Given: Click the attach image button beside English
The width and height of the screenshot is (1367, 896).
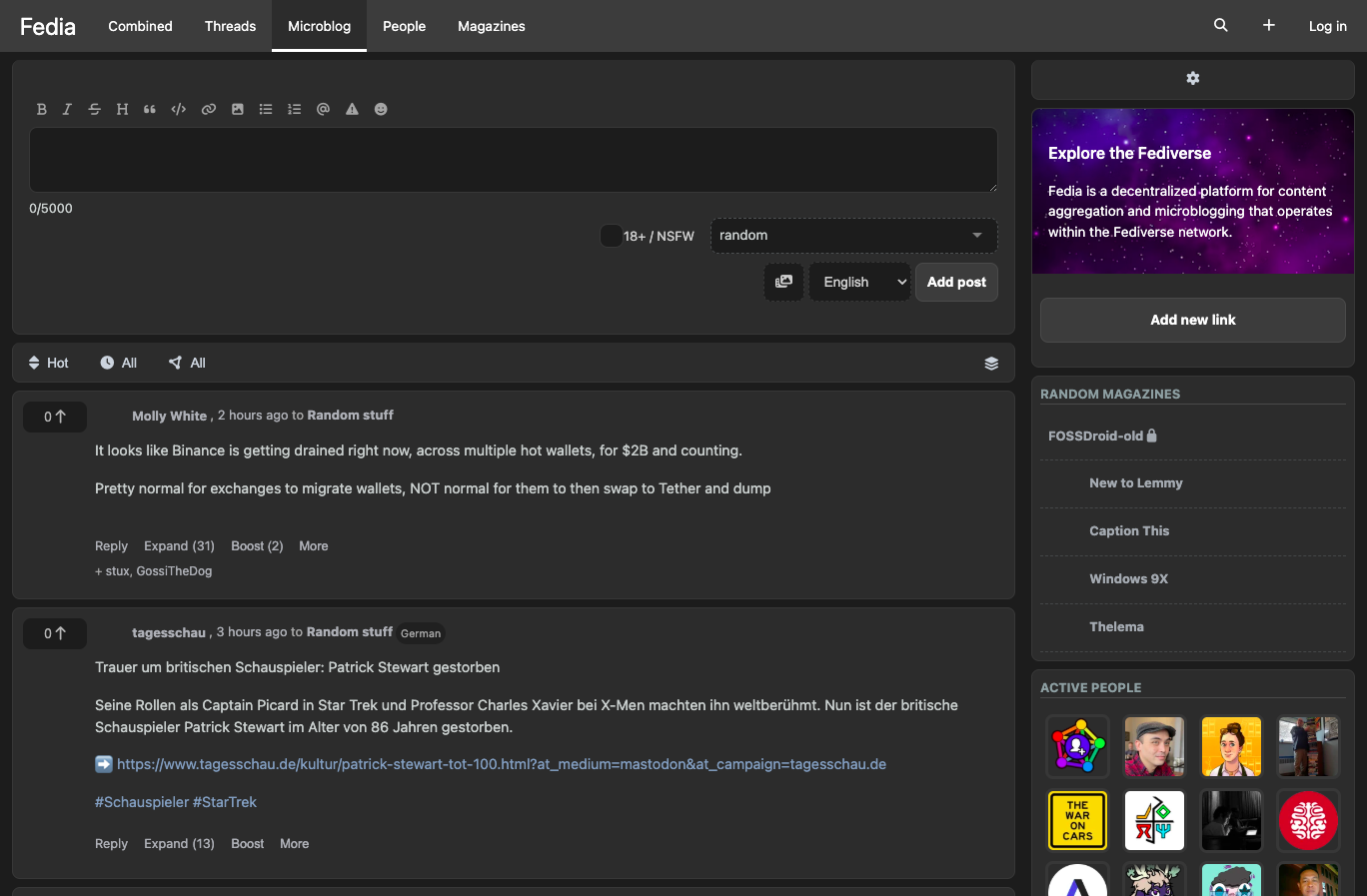Looking at the screenshot, I should coord(784,282).
